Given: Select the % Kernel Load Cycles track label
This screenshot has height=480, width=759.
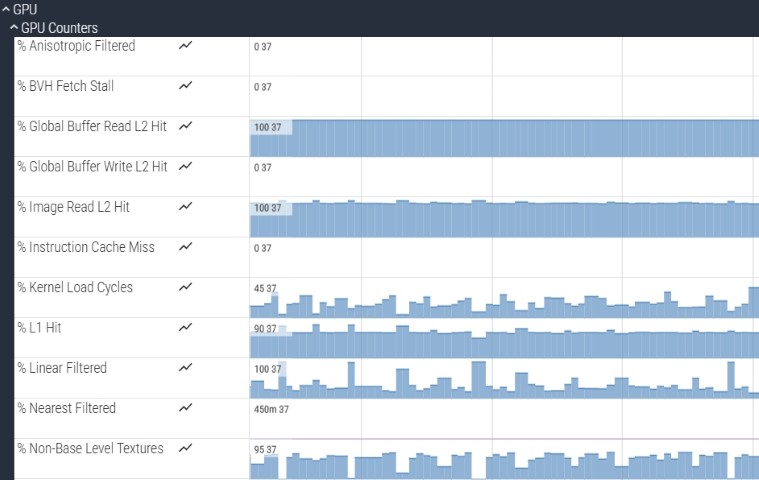Looking at the screenshot, I should pyautogui.click(x=75, y=287).
